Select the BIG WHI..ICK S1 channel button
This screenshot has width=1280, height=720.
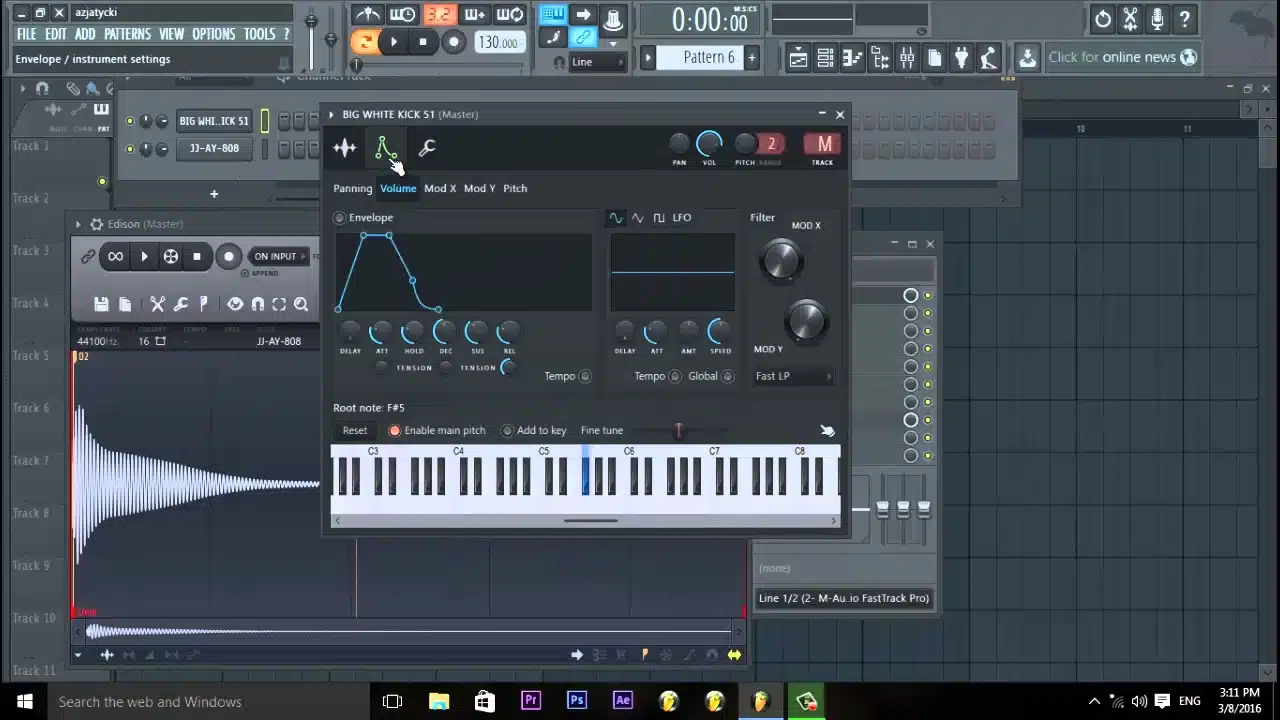click(214, 122)
